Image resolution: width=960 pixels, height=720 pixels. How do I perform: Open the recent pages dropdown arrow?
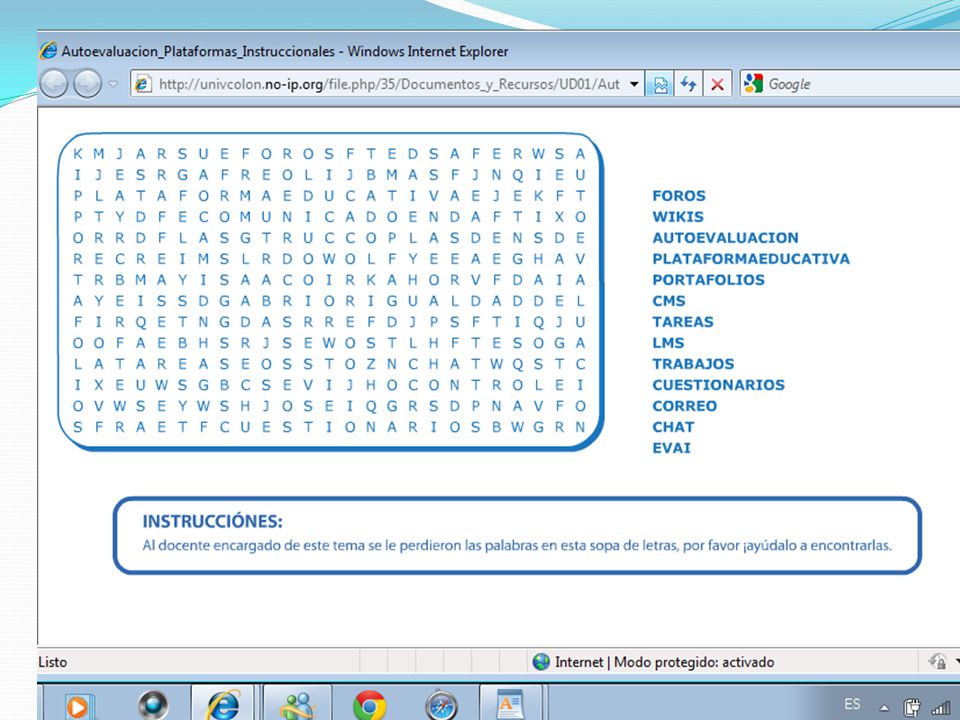click(x=113, y=84)
